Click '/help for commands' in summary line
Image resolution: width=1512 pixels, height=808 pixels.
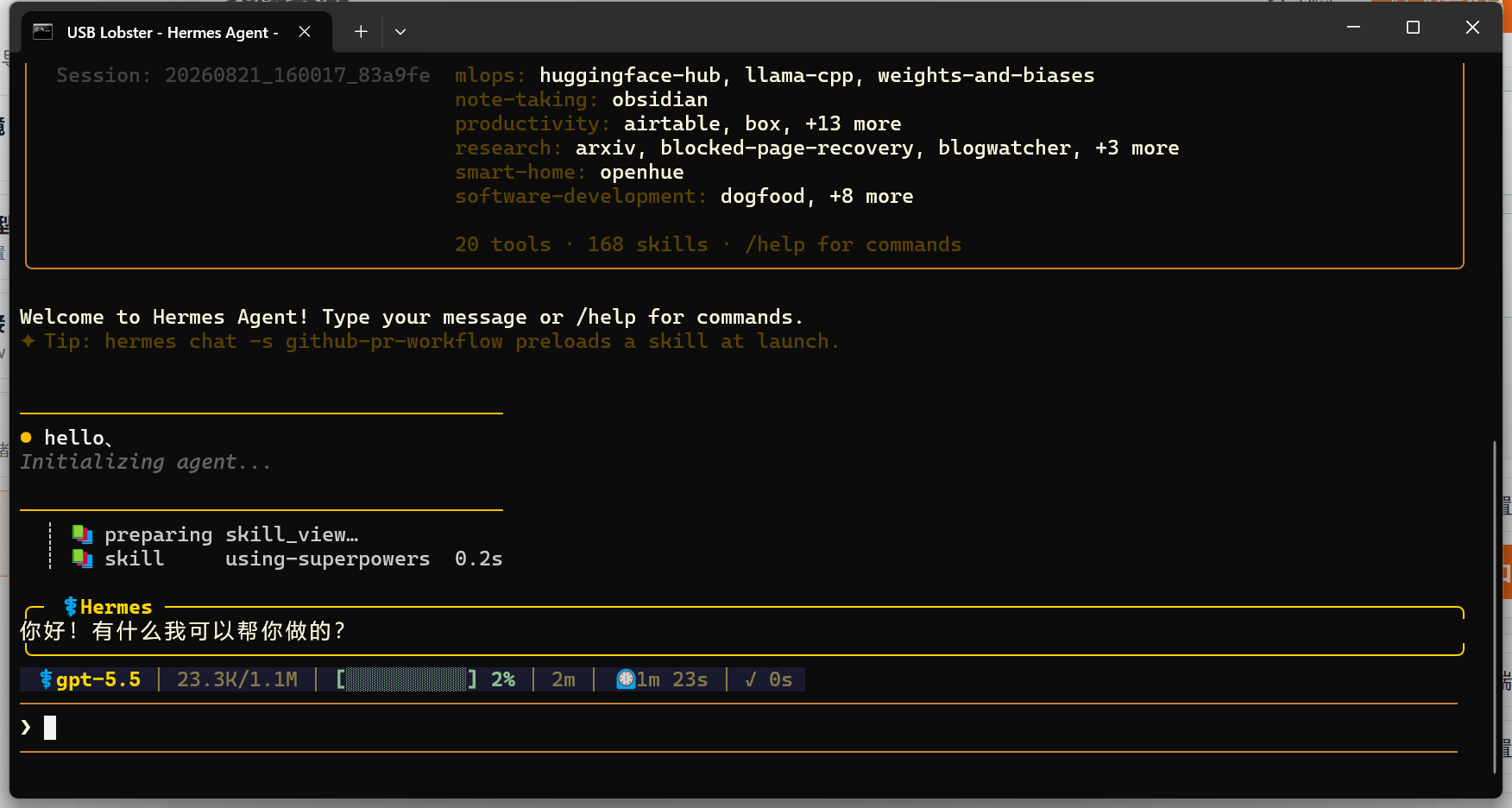854,244
